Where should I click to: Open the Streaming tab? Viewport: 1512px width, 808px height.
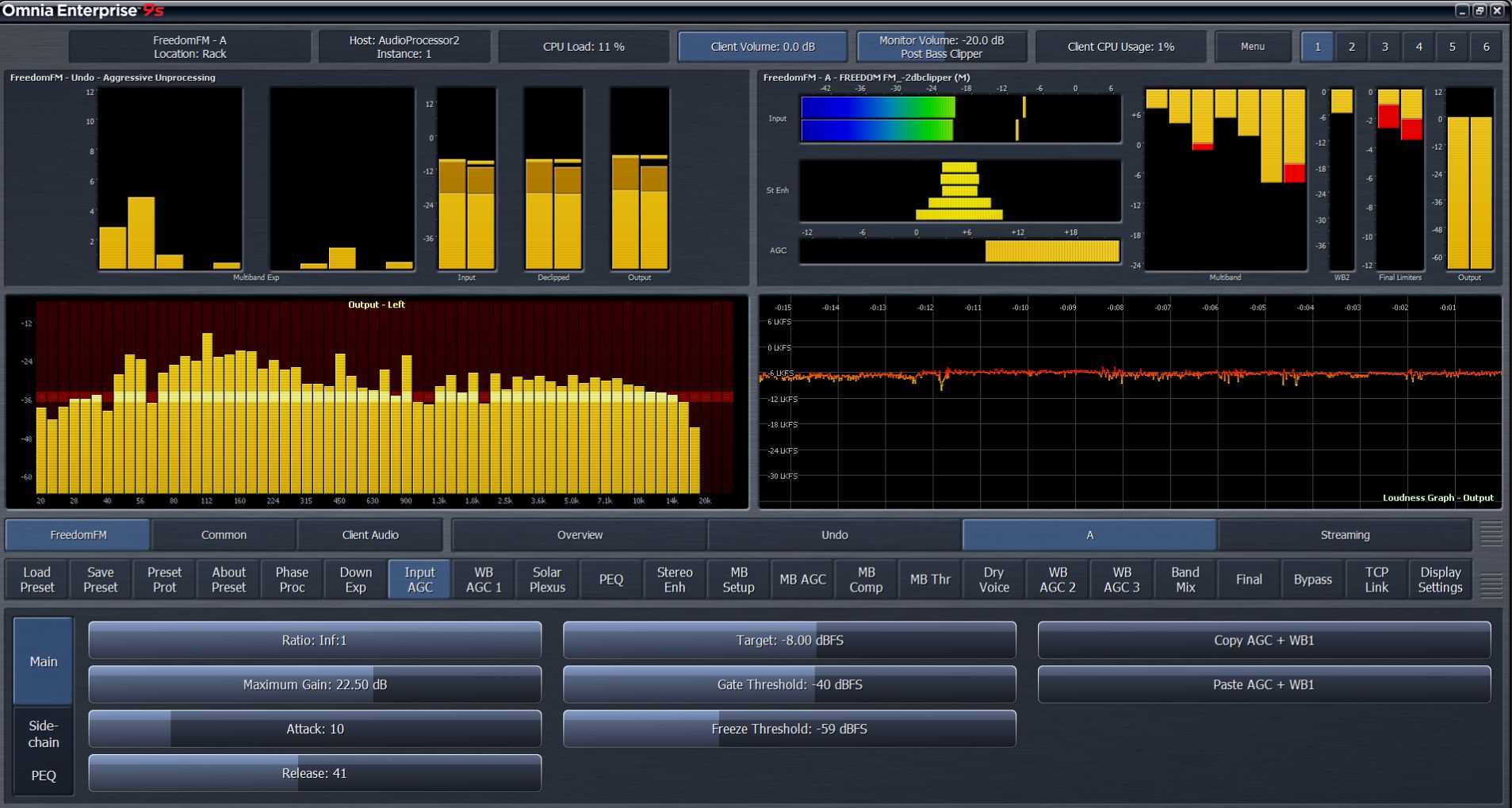[1345, 535]
